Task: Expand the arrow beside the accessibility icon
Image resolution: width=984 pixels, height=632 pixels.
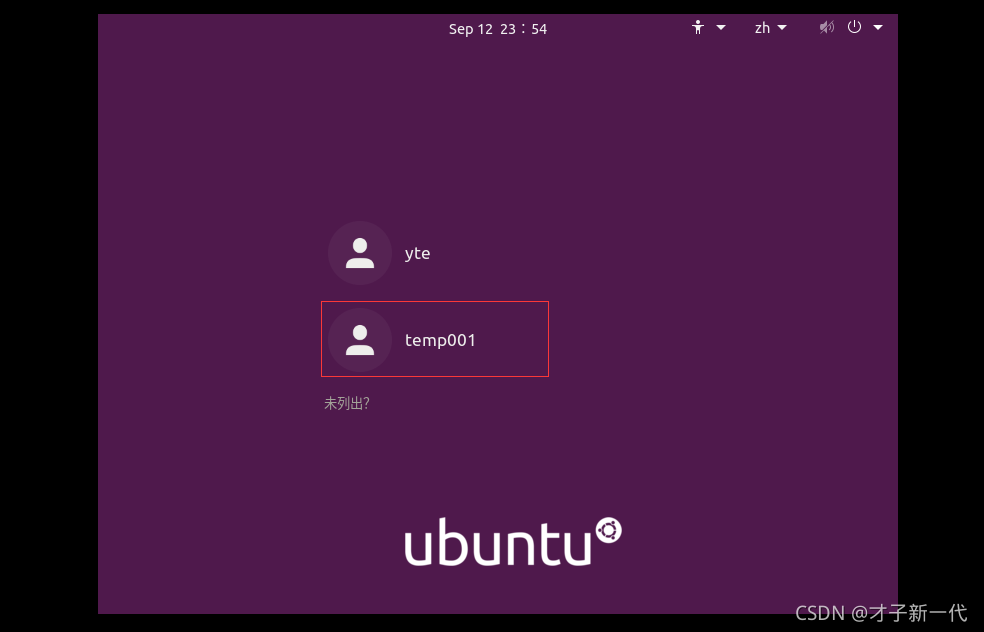Action: point(721,28)
